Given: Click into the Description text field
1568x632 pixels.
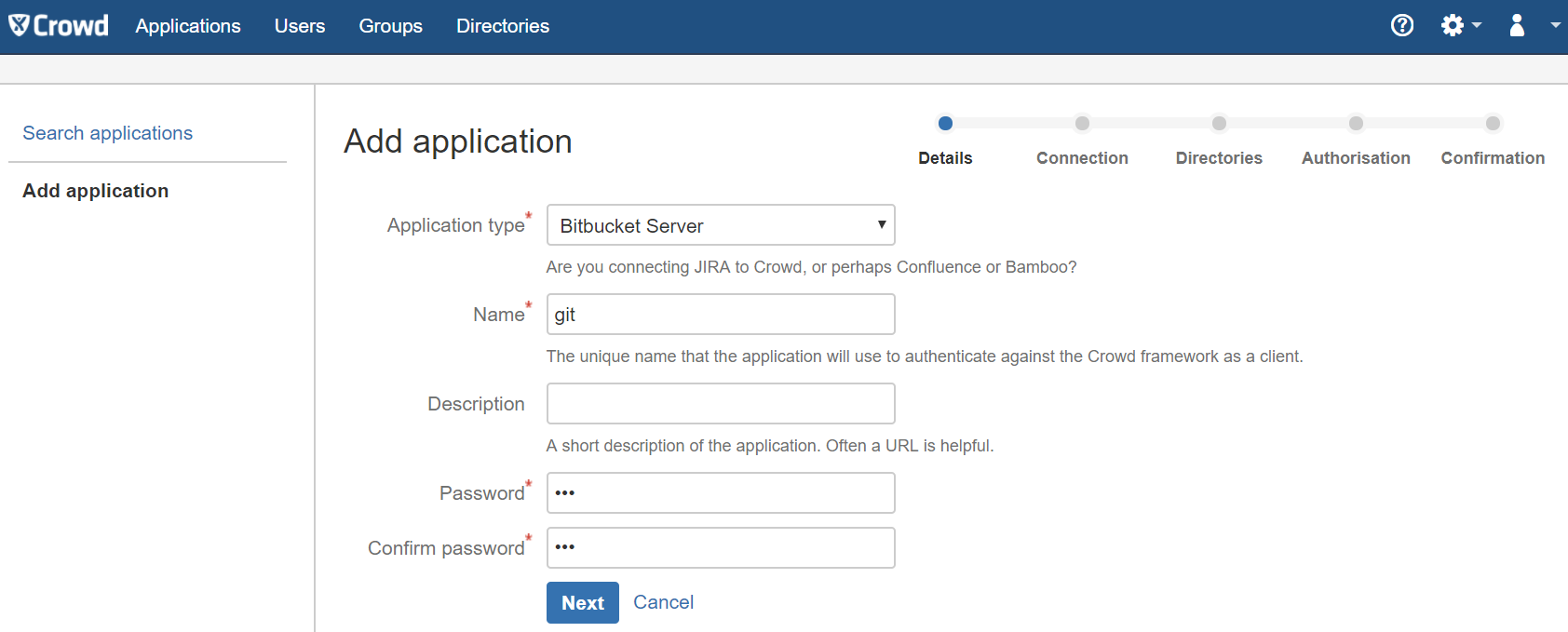Looking at the screenshot, I should [720, 404].
